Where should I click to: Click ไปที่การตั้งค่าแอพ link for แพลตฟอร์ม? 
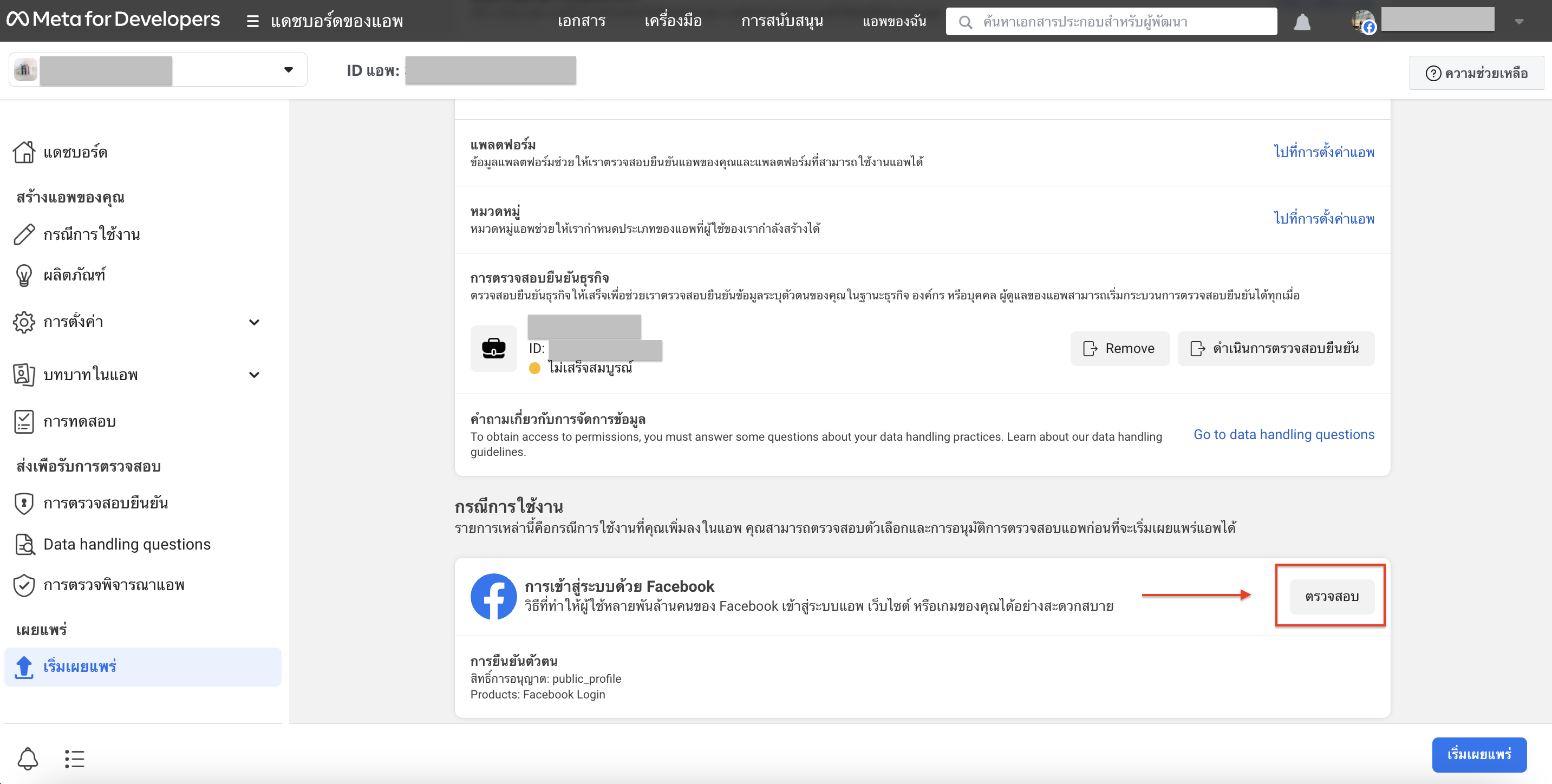[1323, 152]
